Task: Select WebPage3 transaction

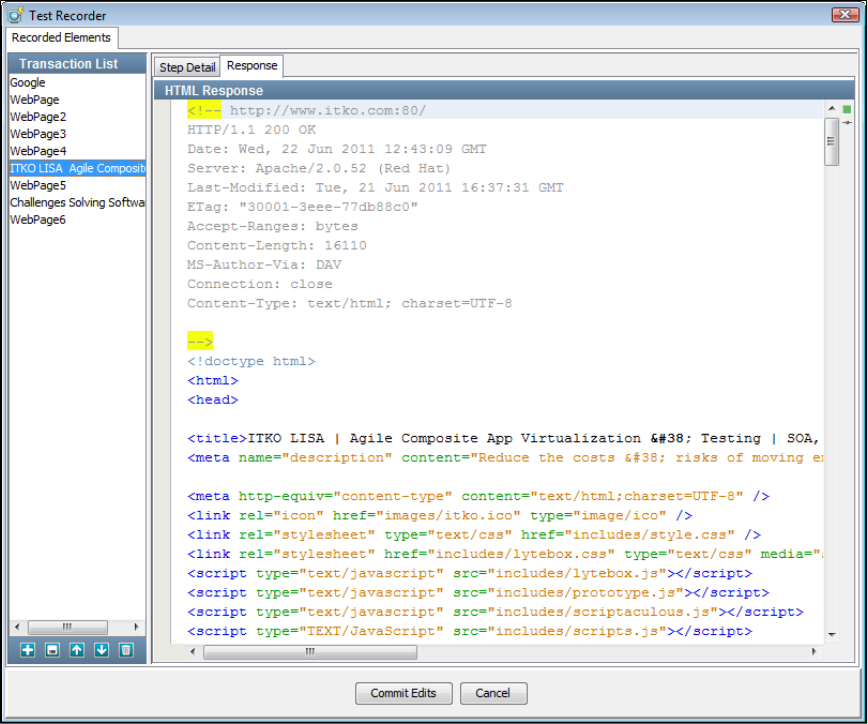Action: (x=78, y=134)
